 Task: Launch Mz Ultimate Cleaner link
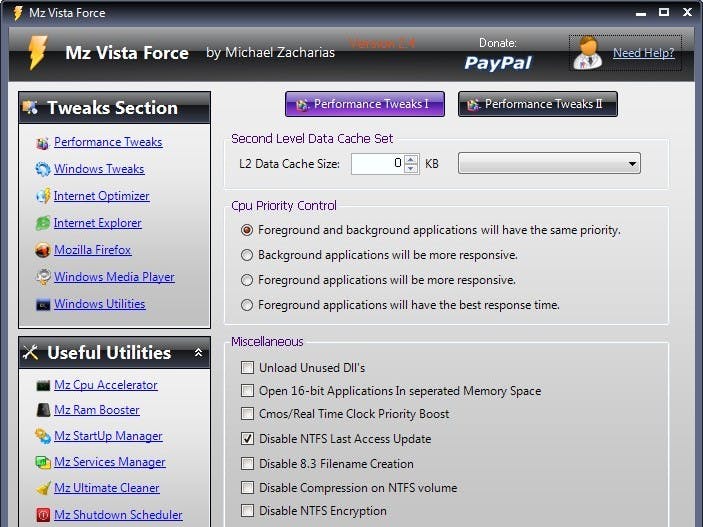click(107, 488)
